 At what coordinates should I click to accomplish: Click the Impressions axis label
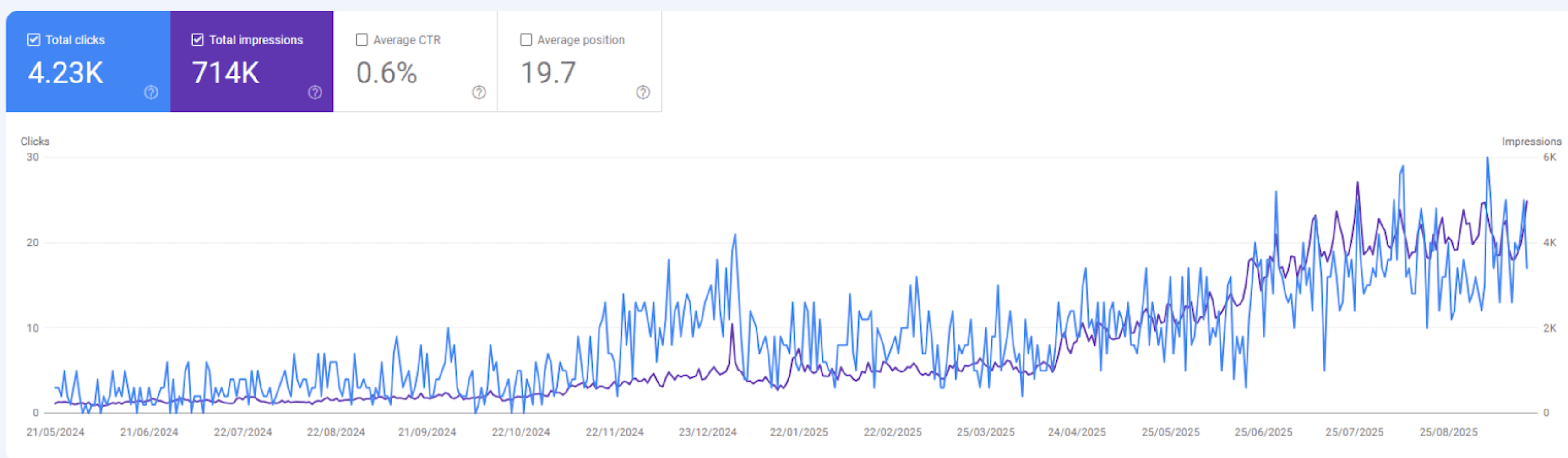1530,142
